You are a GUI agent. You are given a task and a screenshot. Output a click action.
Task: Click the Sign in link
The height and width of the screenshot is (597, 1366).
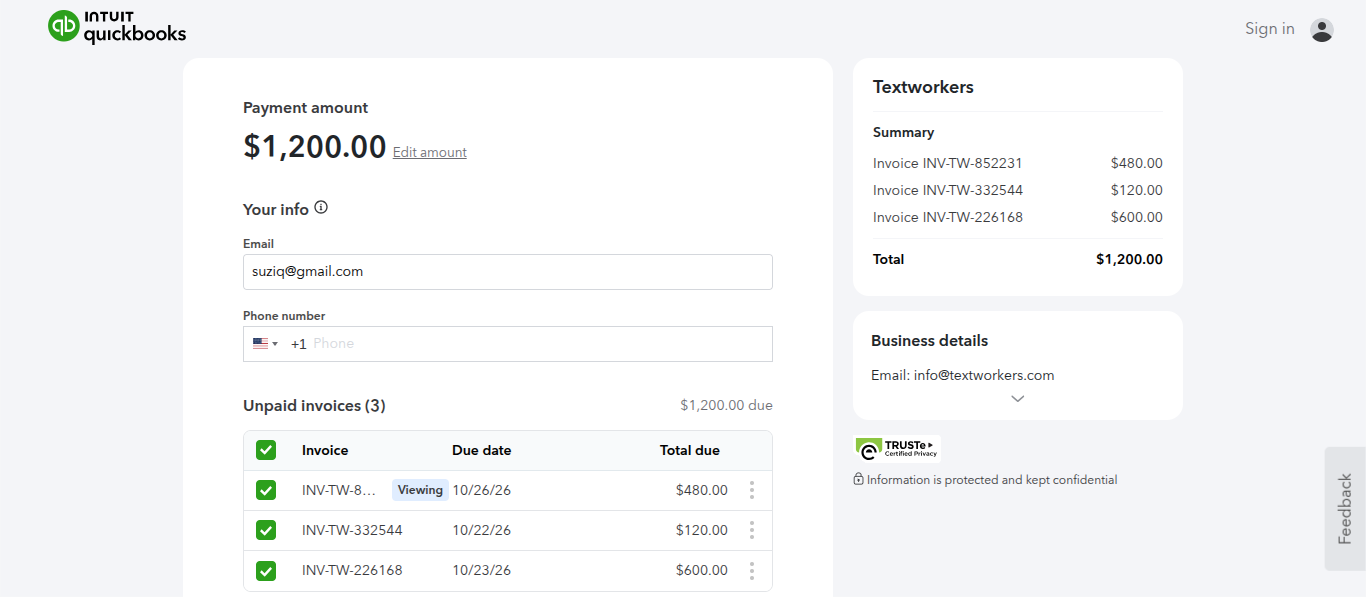(1270, 29)
